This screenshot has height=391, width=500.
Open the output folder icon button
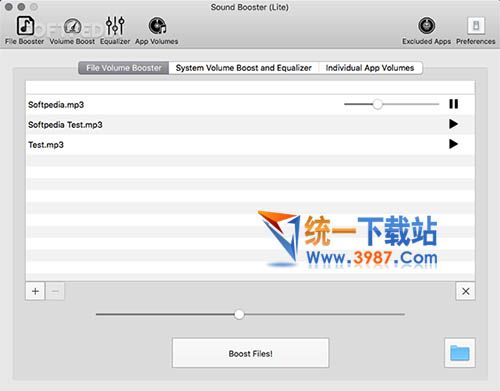(x=460, y=353)
